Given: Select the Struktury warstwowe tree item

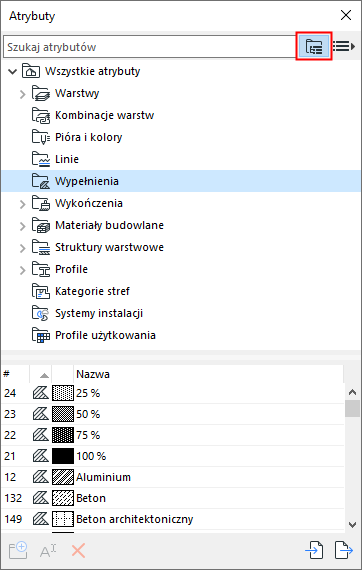Looking at the screenshot, I should tap(109, 247).
